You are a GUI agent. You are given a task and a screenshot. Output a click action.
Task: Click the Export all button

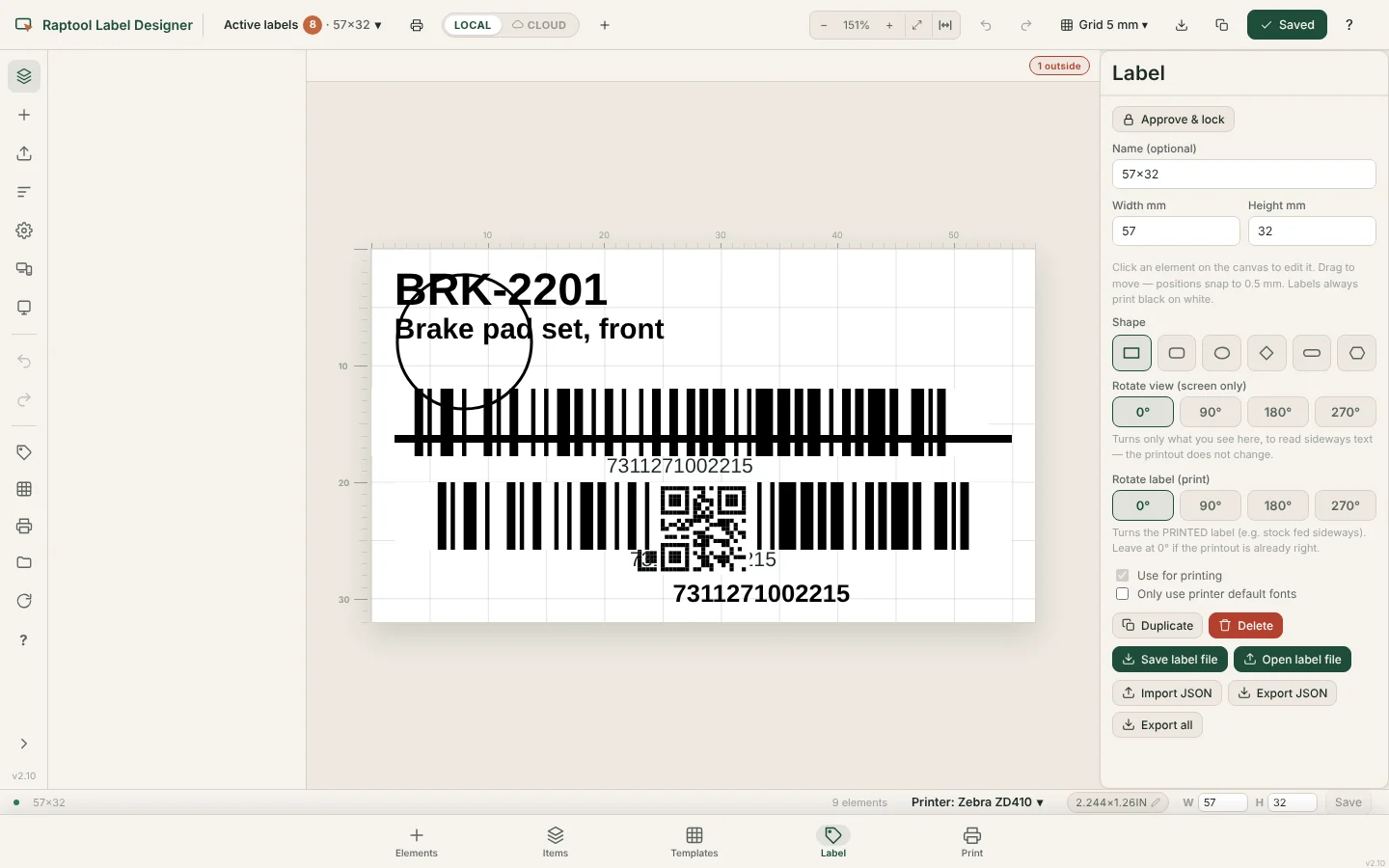tap(1157, 725)
